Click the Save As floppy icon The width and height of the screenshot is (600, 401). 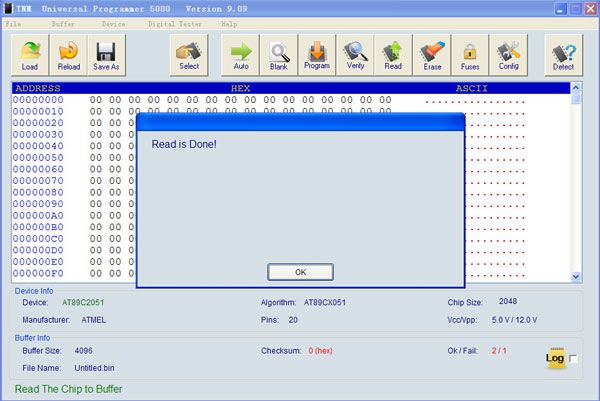(107, 54)
